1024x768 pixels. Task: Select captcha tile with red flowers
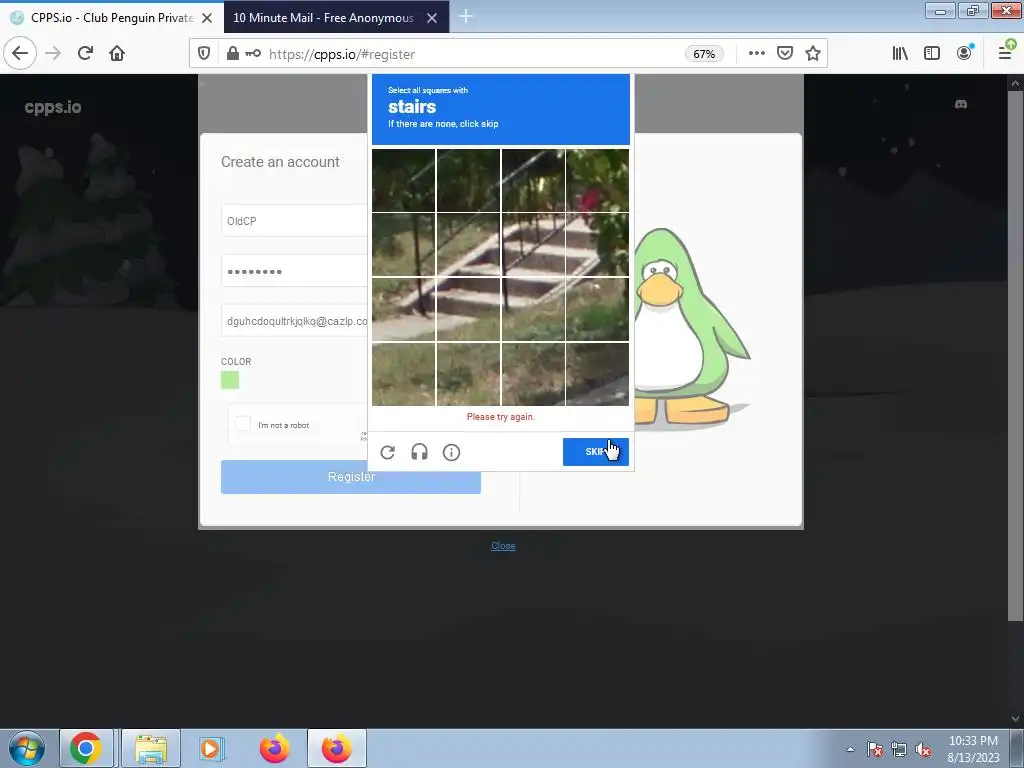click(598, 180)
